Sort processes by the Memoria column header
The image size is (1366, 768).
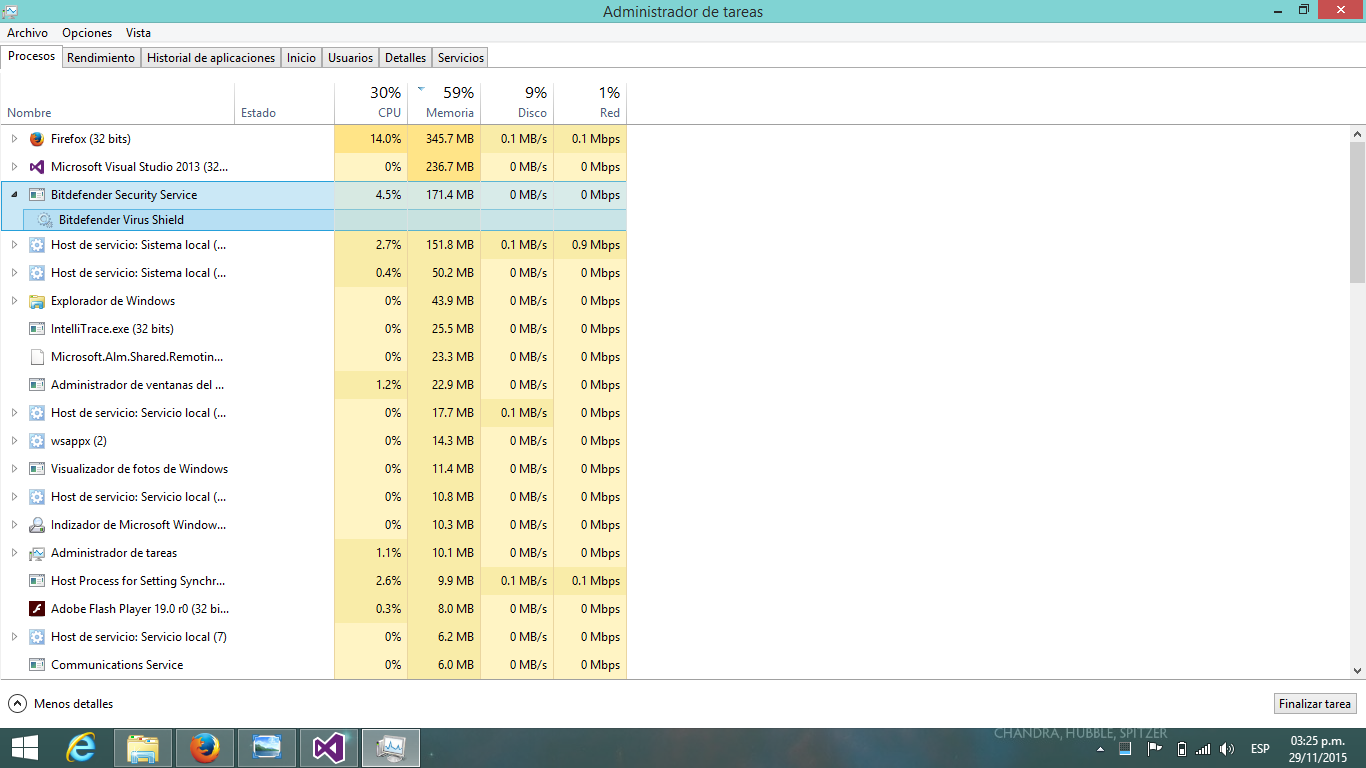click(x=444, y=103)
